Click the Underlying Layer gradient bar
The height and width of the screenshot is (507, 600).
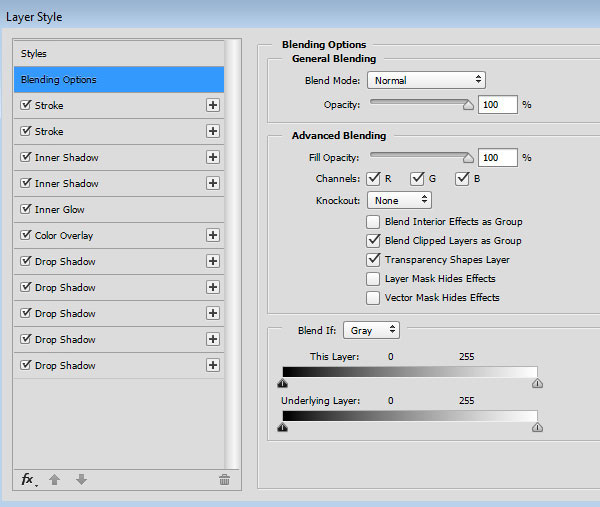point(410,416)
